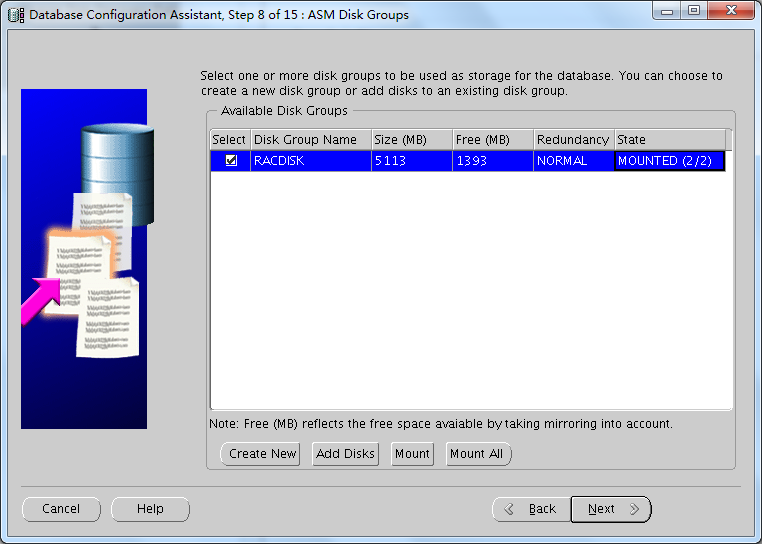Click the Disk Group Name column header
This screenshot has height=544, width=762.
point(311,140)
